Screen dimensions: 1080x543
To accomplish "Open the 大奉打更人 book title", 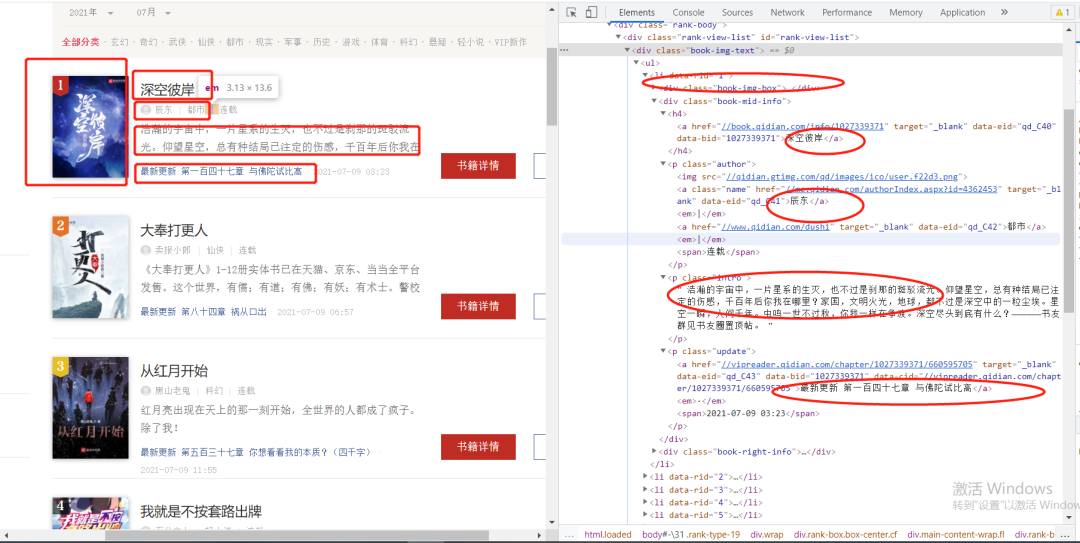I will [x=174, y=230].
